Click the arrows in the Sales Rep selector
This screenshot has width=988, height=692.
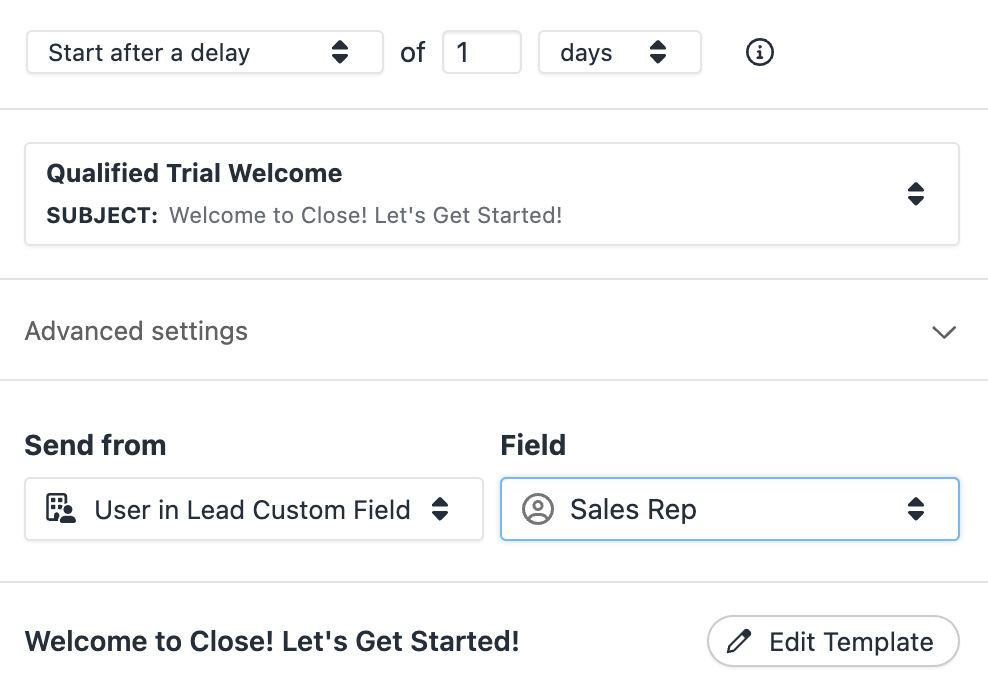[917, 509]
